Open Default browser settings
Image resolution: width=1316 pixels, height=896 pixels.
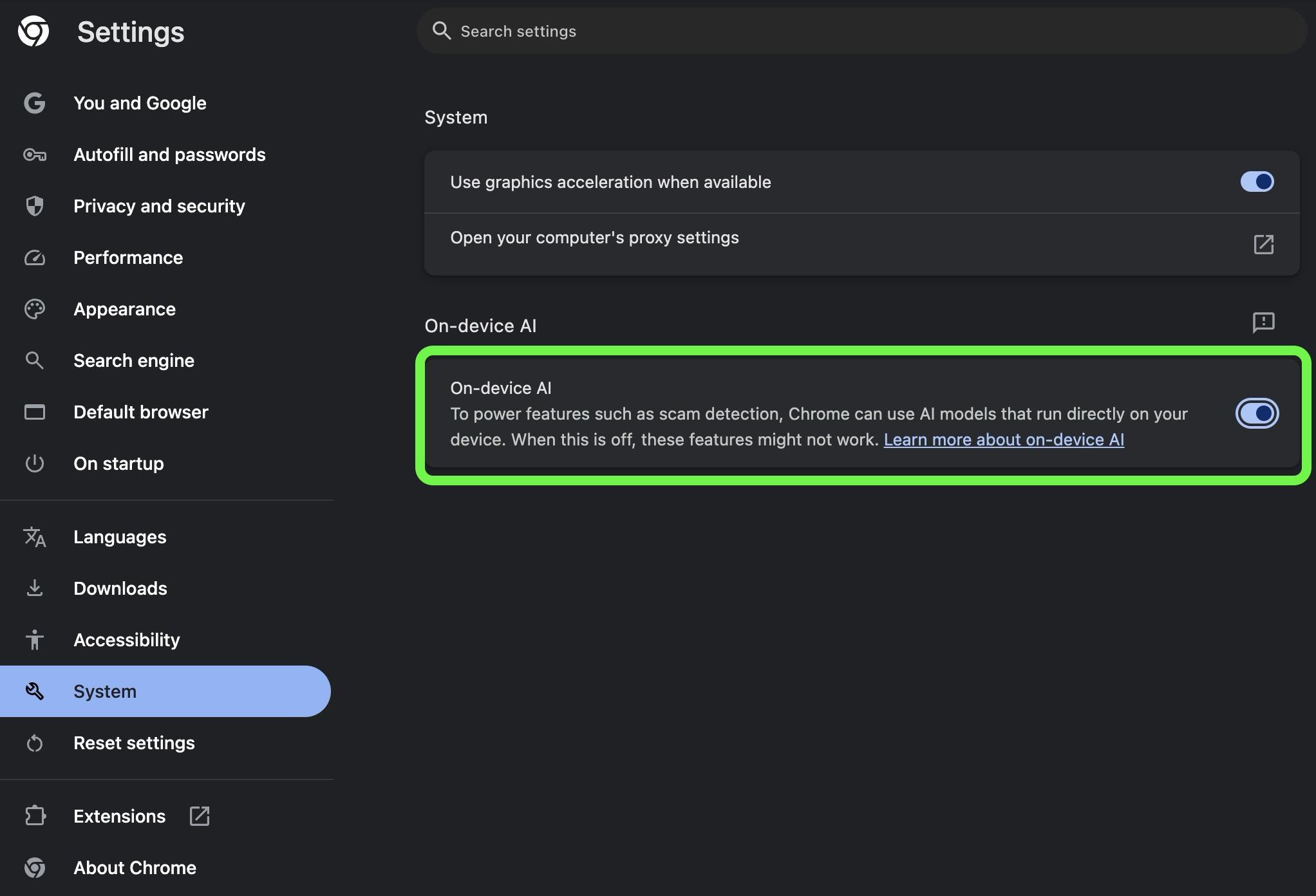click(x=165, y=412)
